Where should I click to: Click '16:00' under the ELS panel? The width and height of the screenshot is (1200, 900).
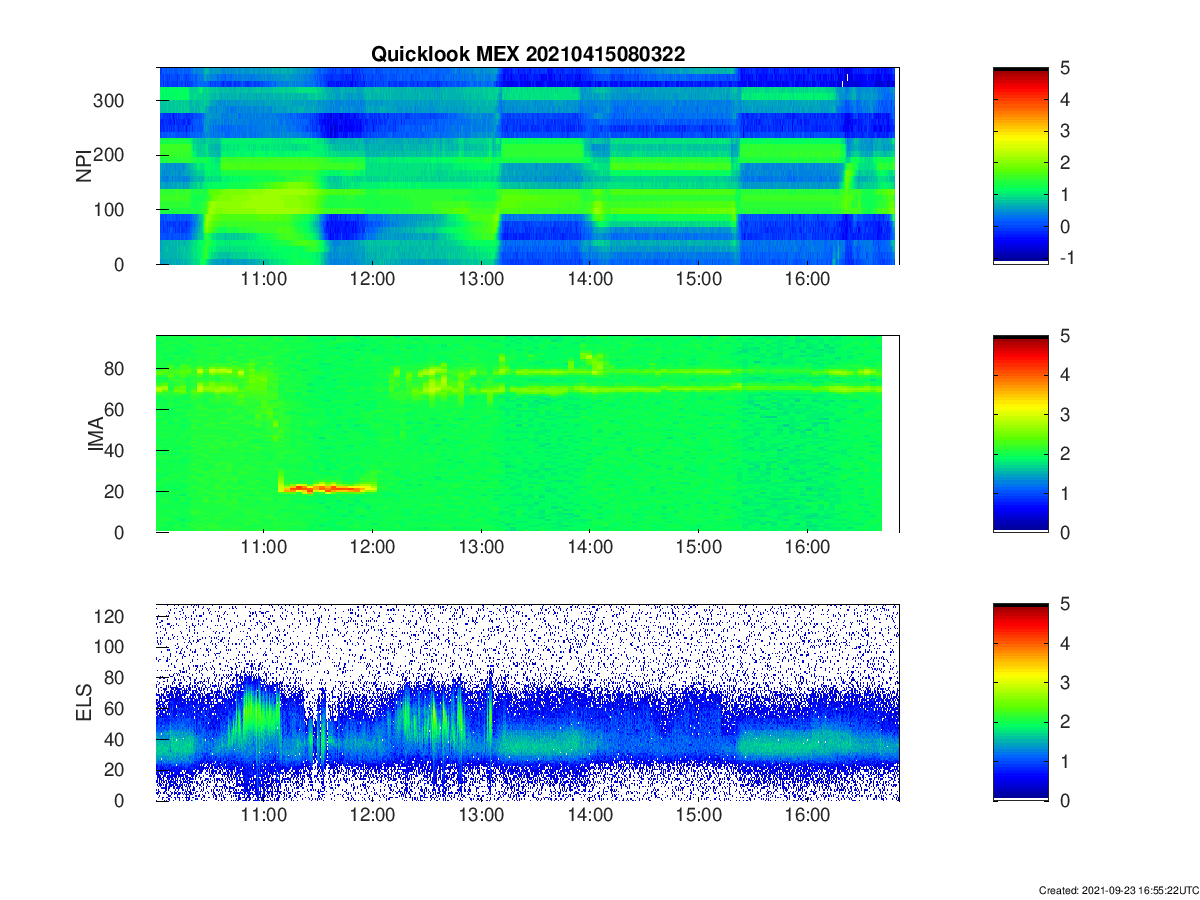[808, 817]
